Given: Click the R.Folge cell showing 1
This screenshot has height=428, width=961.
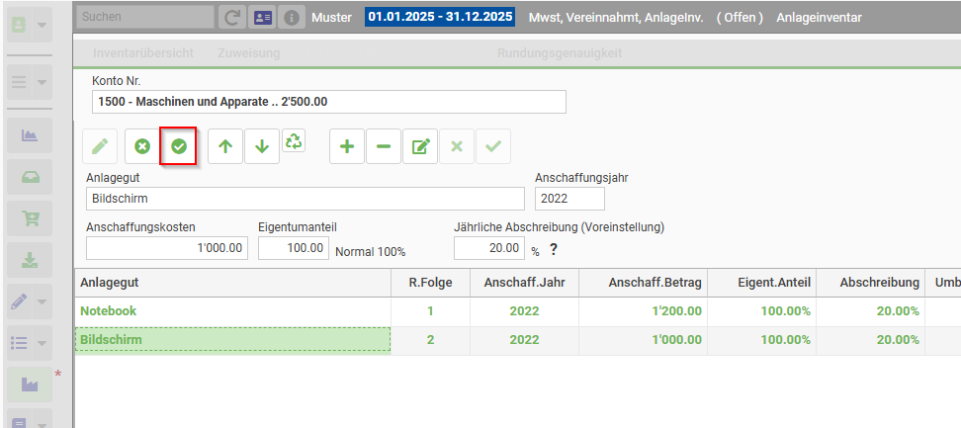Looking at the screenshot, I should [430, 311].
